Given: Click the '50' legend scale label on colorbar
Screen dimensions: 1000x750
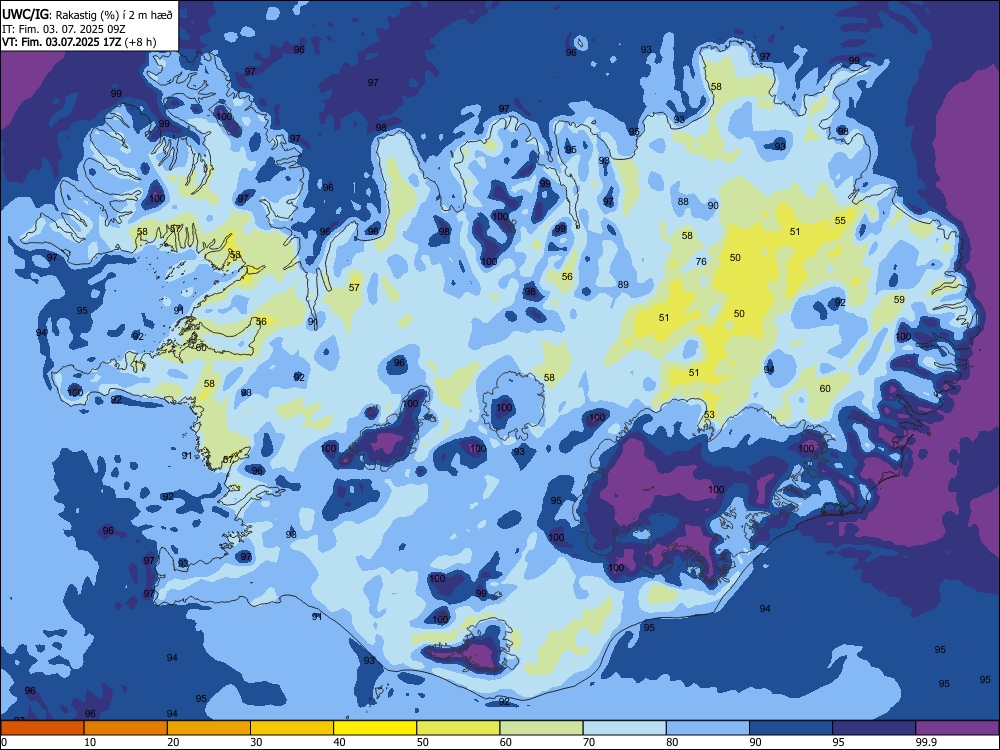Looking at the screenshot, I should pos(422,742).
